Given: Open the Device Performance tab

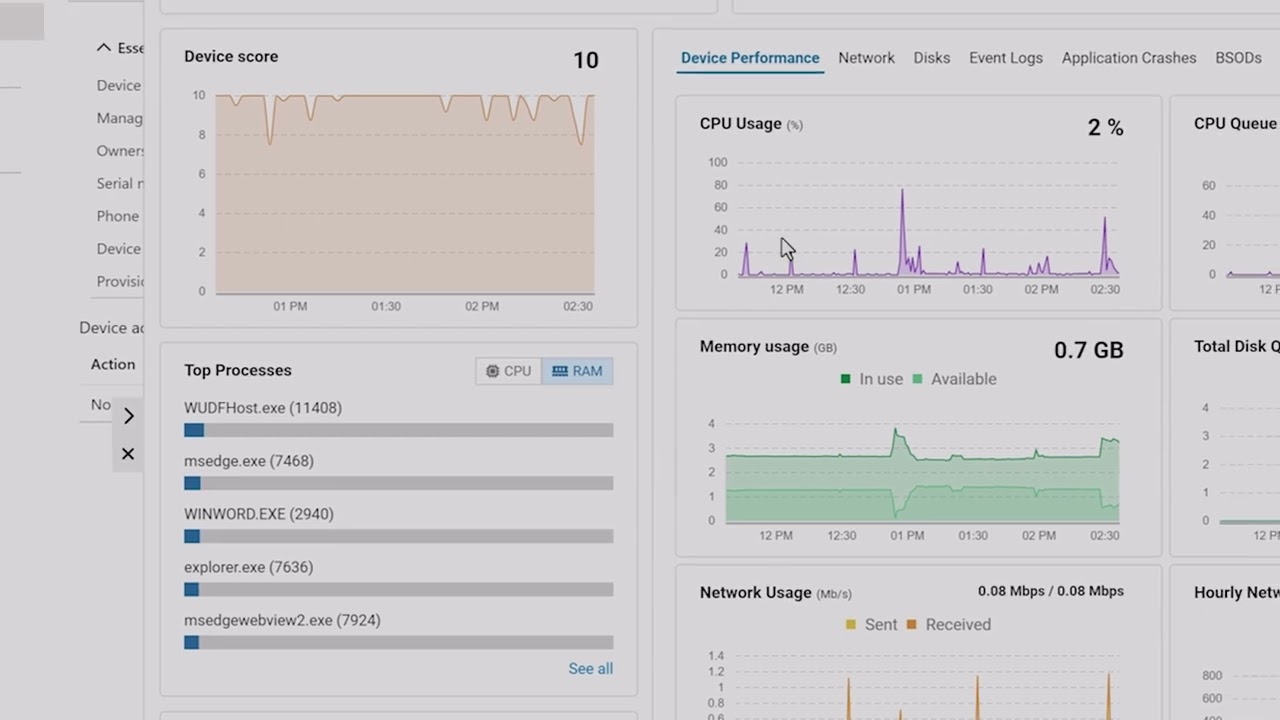Looking at the screenshot, I should pyautogui.click(x=750, y=58).
